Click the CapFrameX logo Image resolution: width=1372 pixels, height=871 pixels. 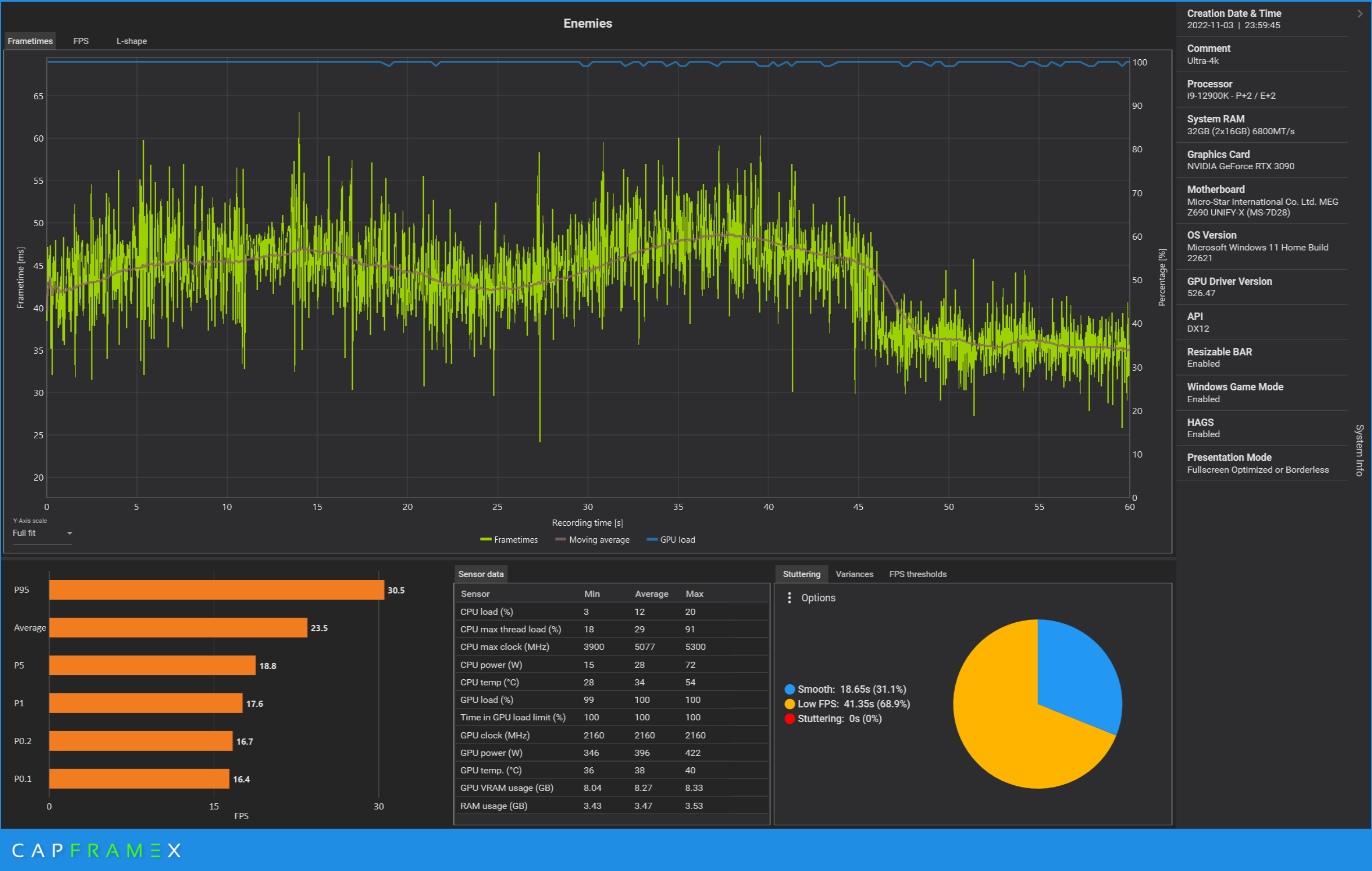pyautogui.click(x=96, y=851)
